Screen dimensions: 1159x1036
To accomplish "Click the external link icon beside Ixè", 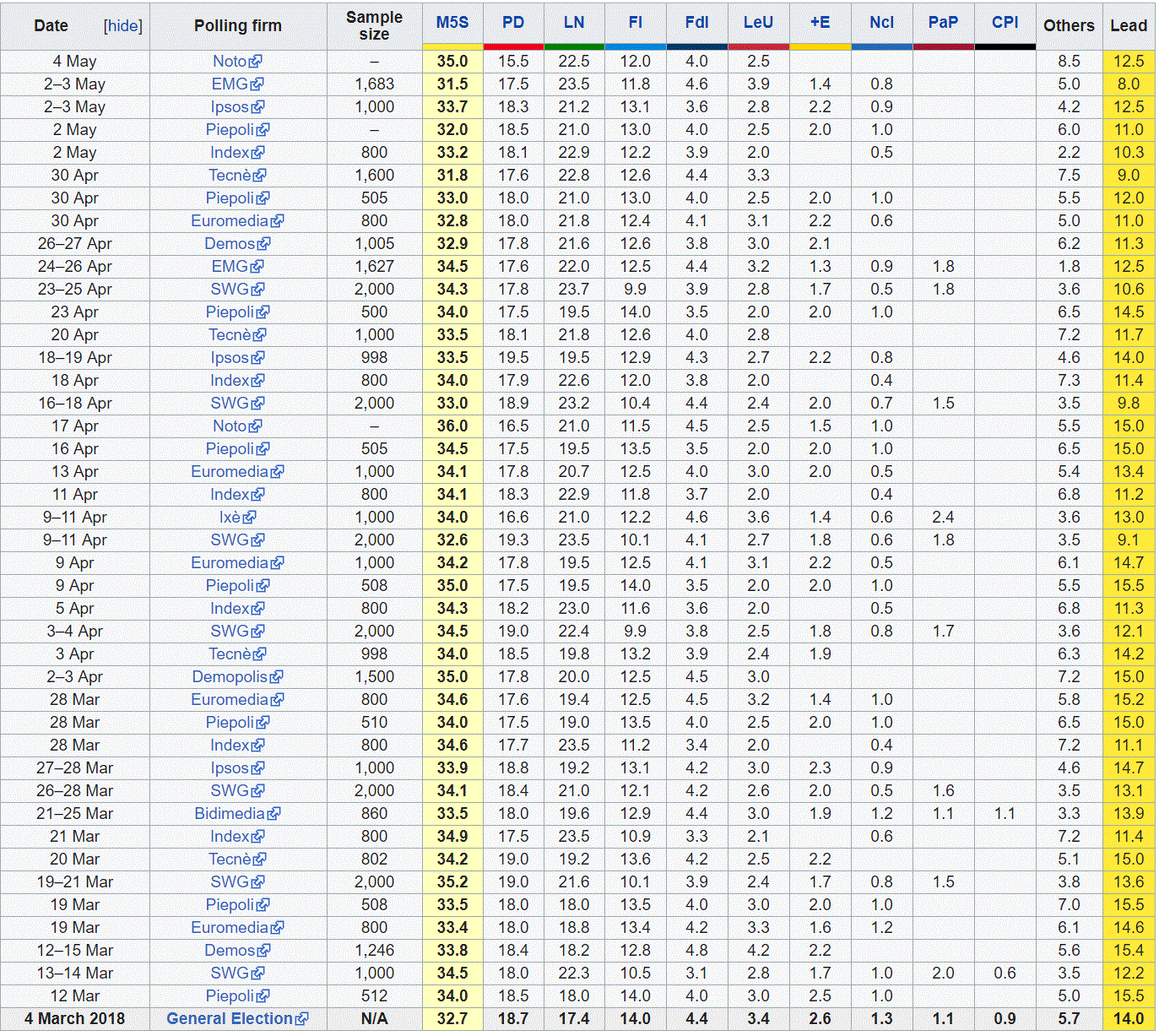I will tap(249, 518).
